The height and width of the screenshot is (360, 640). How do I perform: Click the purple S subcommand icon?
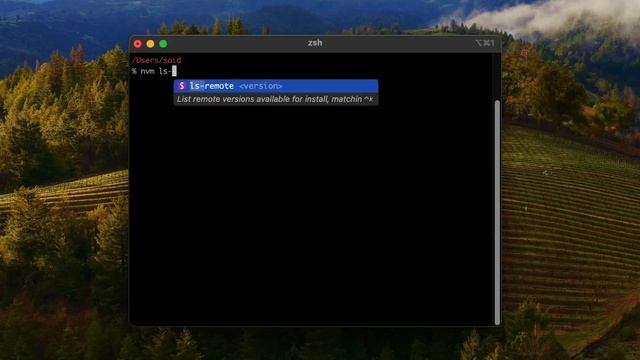182,86
